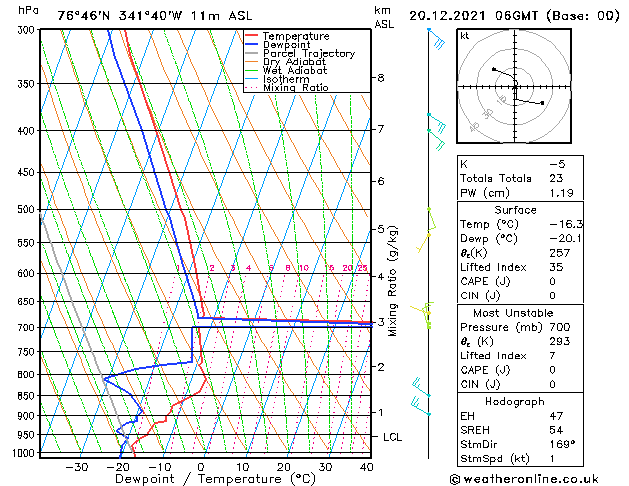This screenshot has height=486, width=629.
Task: Click the 5 km altitude label
Action: click(381, 229)
